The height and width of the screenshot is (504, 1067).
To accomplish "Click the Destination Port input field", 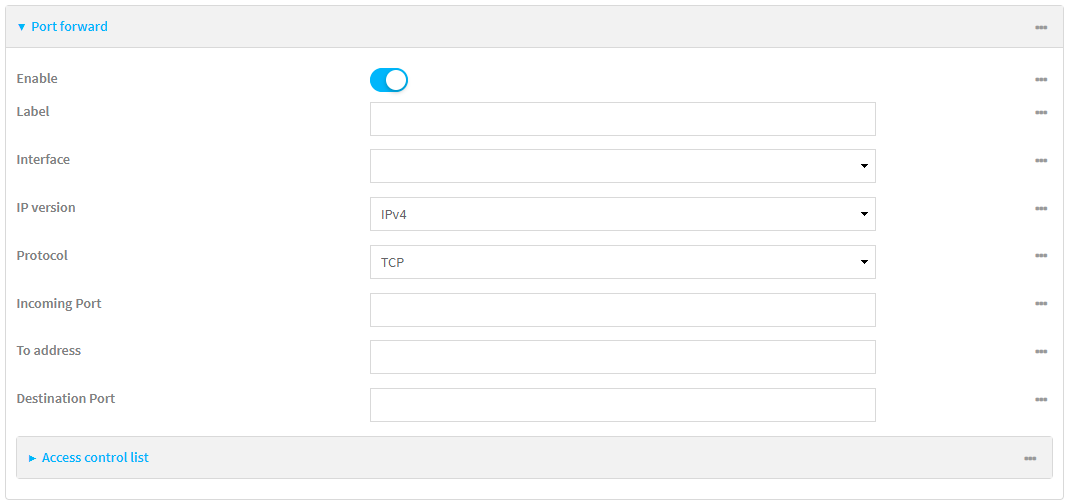I will pos(622,405).
